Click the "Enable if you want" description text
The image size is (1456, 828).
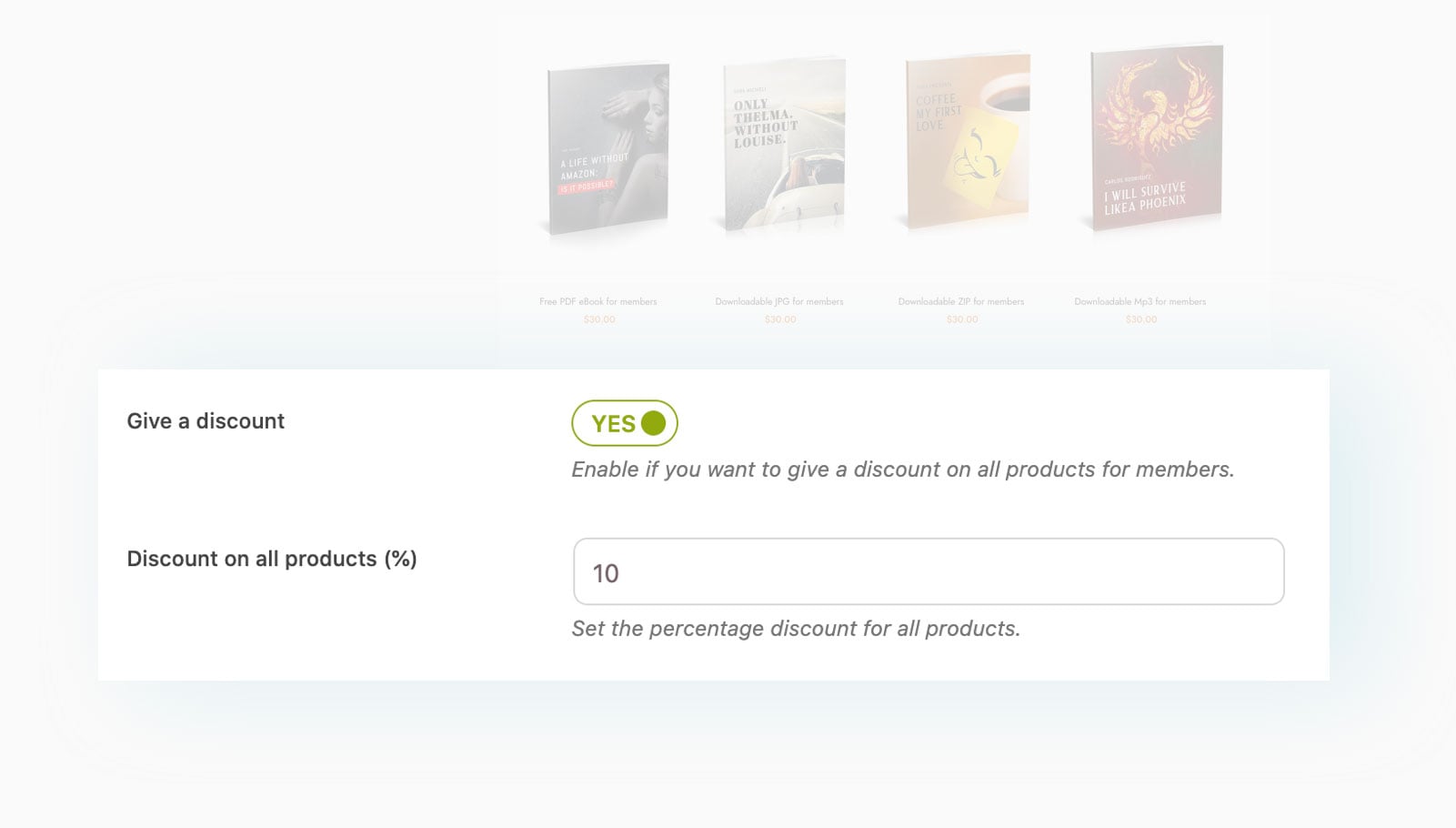pos(902,470)
